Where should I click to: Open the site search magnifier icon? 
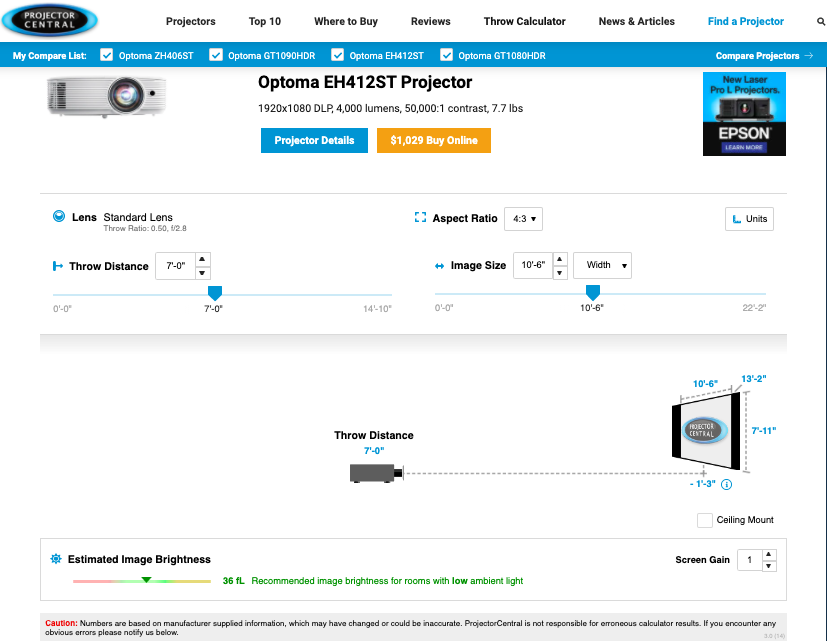pyautogui.click(x=821, y=22)
